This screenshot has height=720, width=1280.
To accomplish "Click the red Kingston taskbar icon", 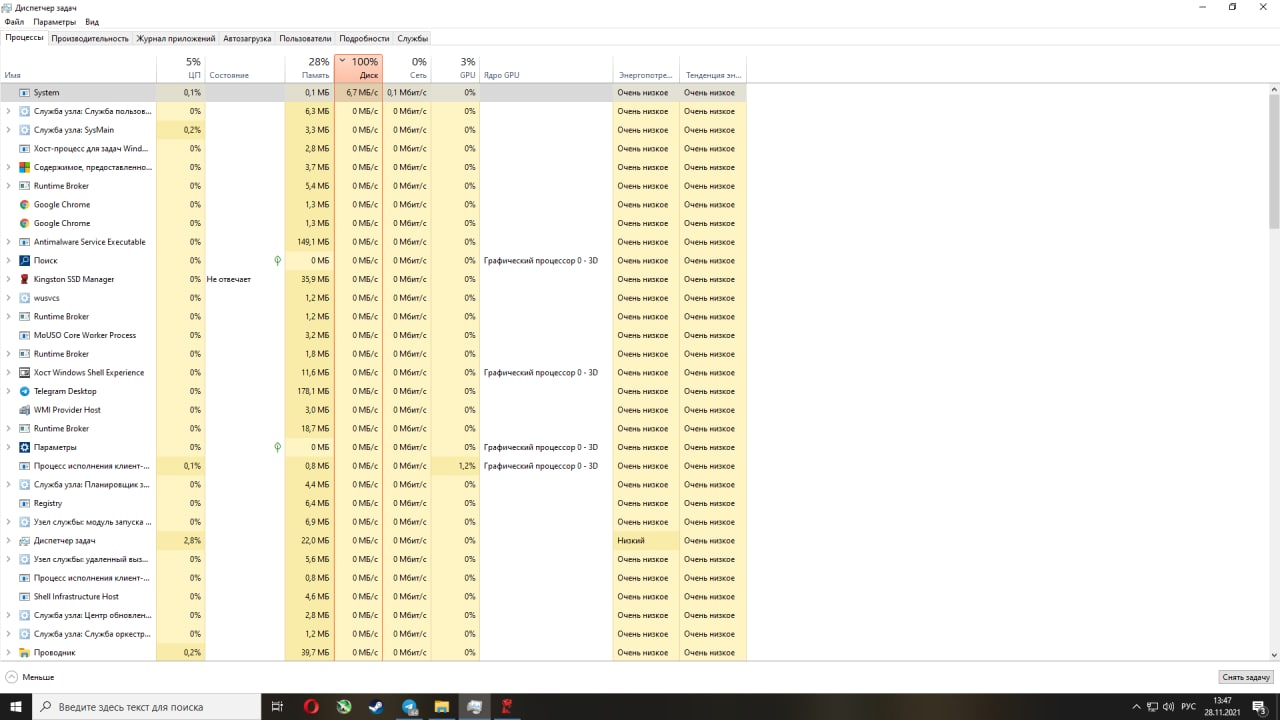I will (x=507, y=706).
